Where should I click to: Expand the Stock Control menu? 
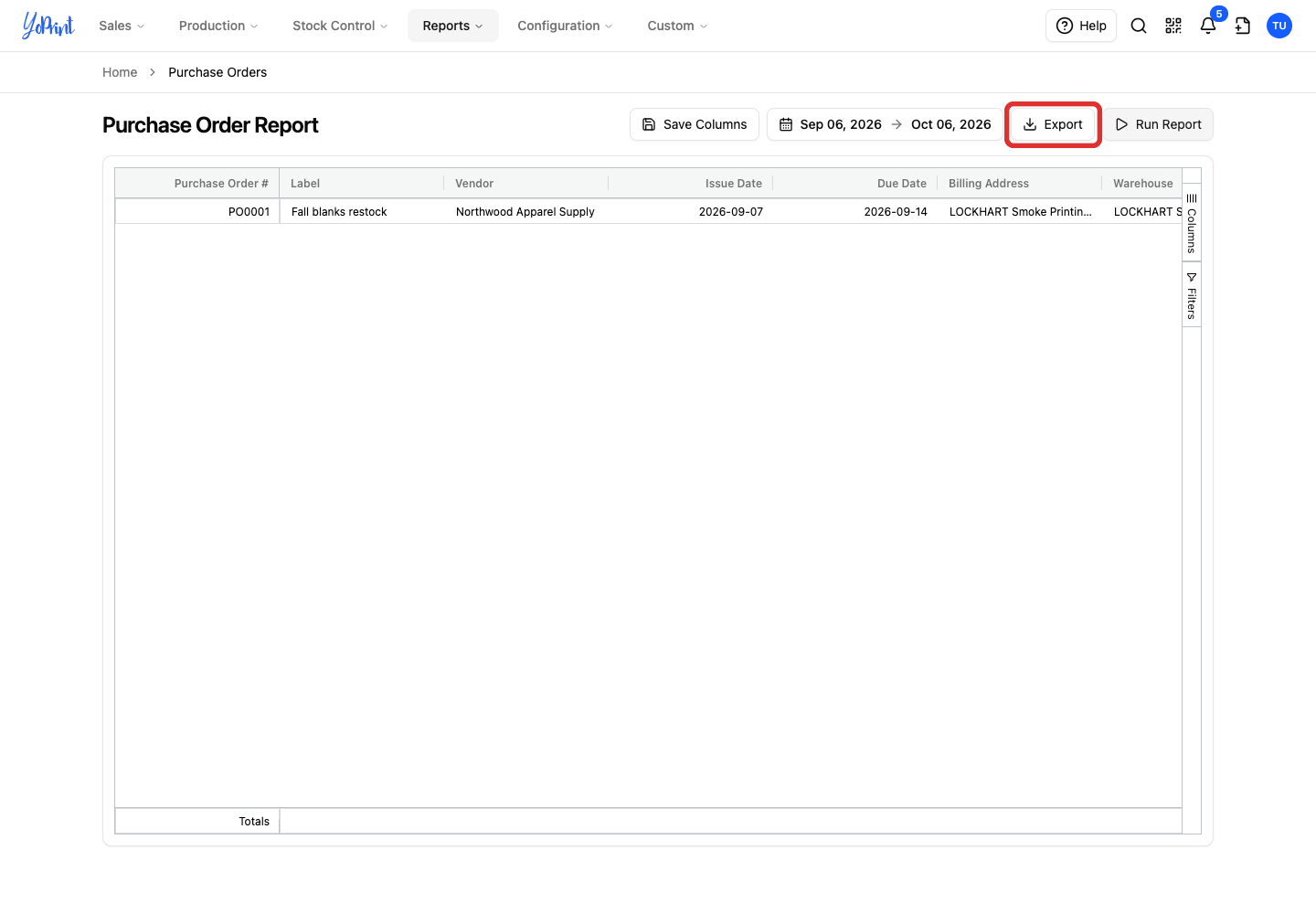coord(340,26)
